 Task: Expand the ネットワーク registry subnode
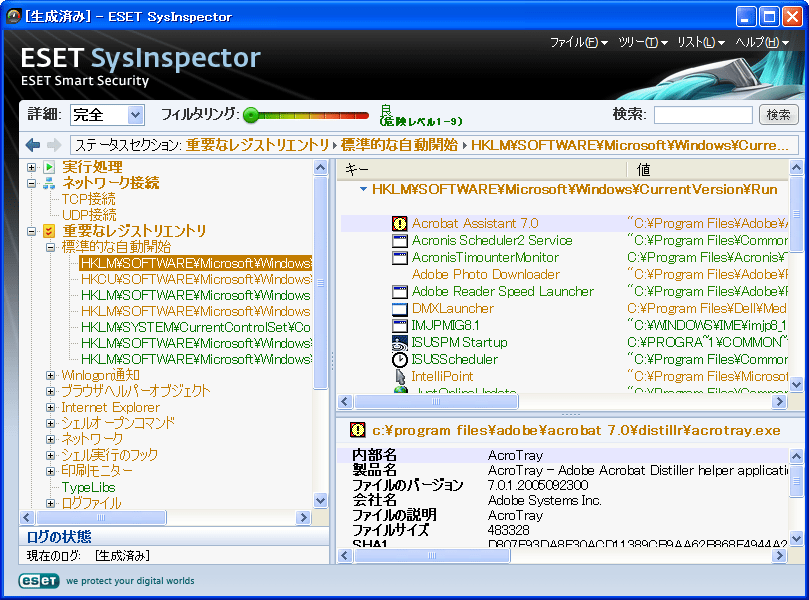pyautogui.click(x=50, y=439)
